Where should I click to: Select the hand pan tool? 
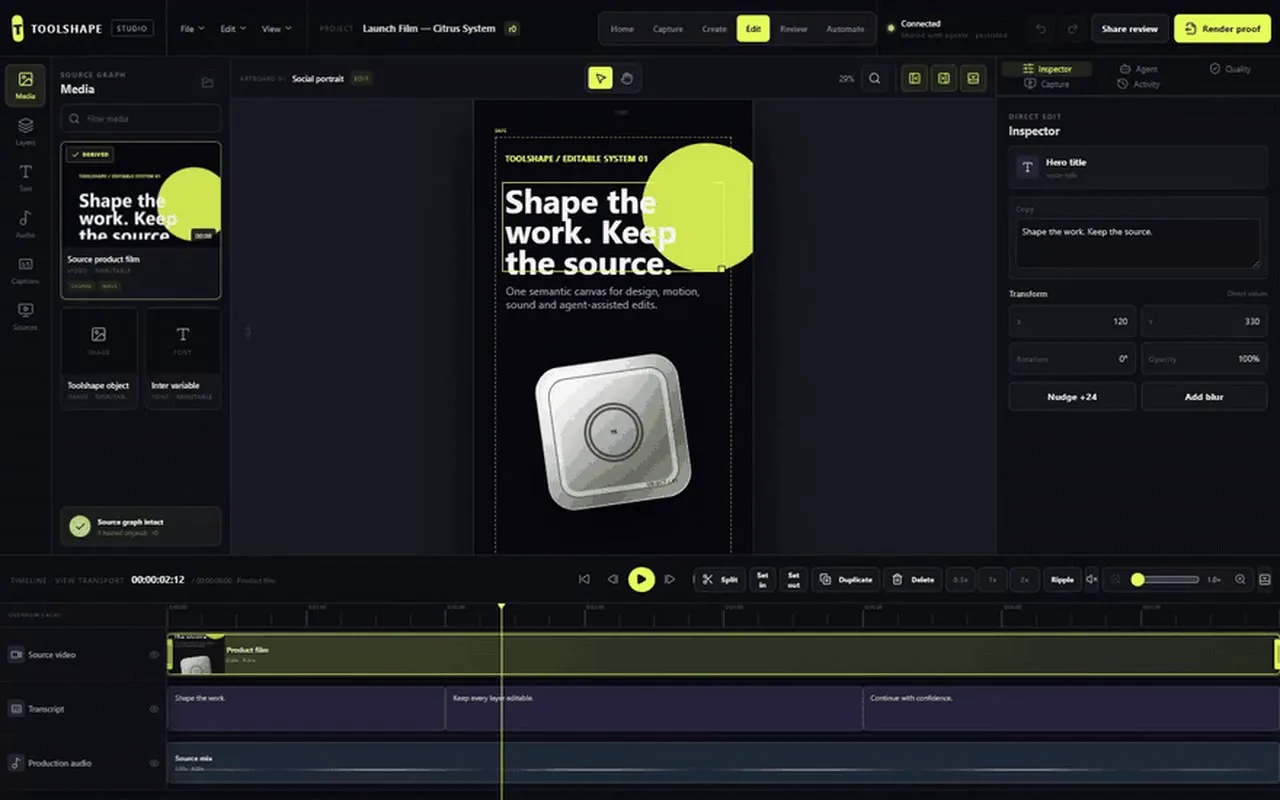click(627, 78)
